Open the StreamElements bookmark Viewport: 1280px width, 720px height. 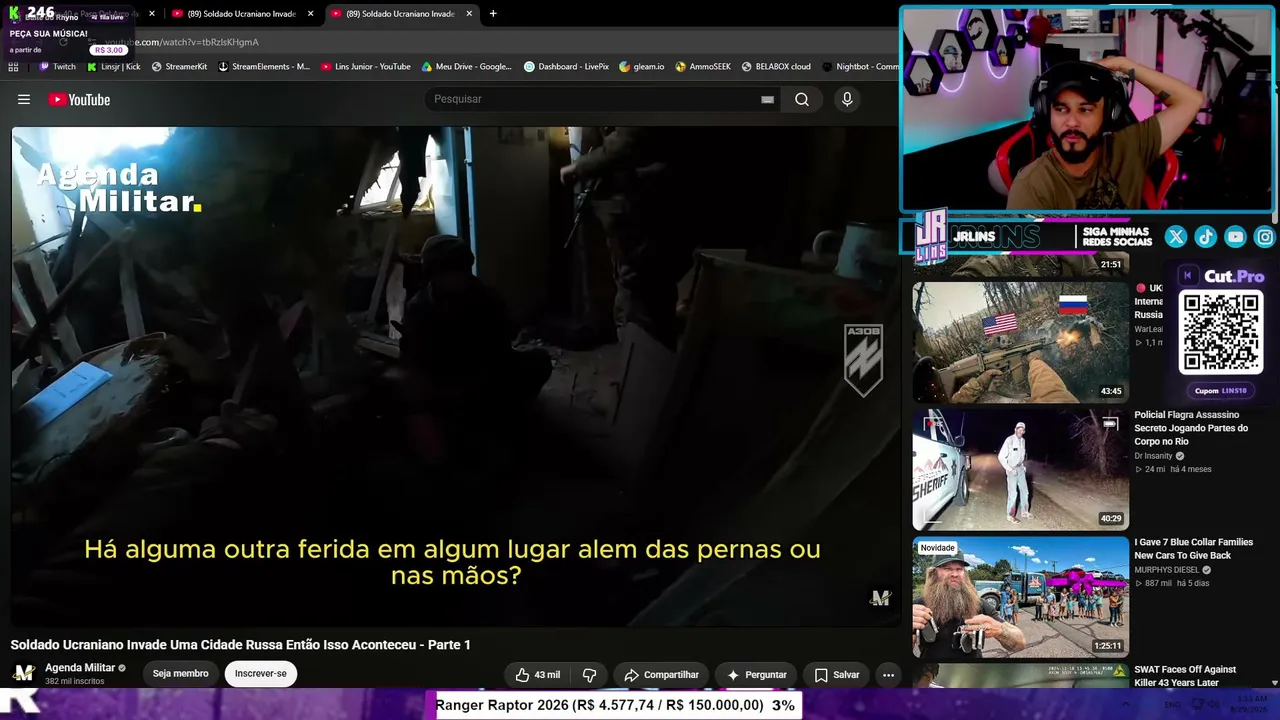click(264, 67)
